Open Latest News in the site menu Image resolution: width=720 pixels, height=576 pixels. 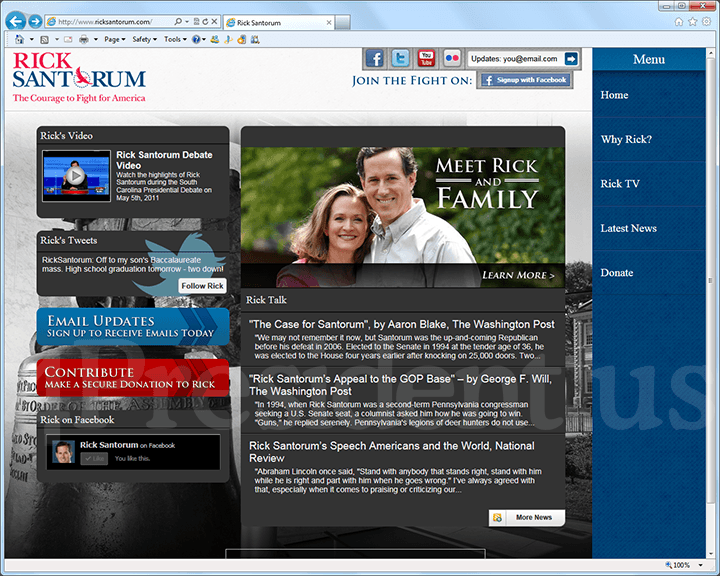(649, 228)
